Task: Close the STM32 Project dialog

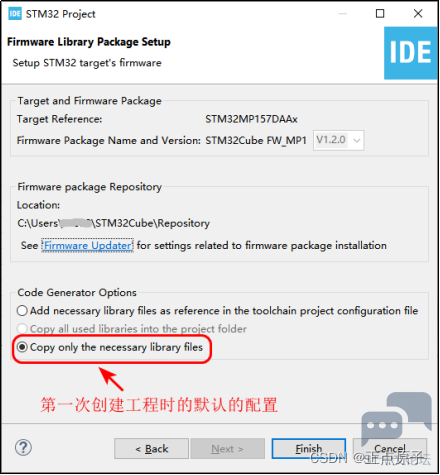Action: pos(418,14)
